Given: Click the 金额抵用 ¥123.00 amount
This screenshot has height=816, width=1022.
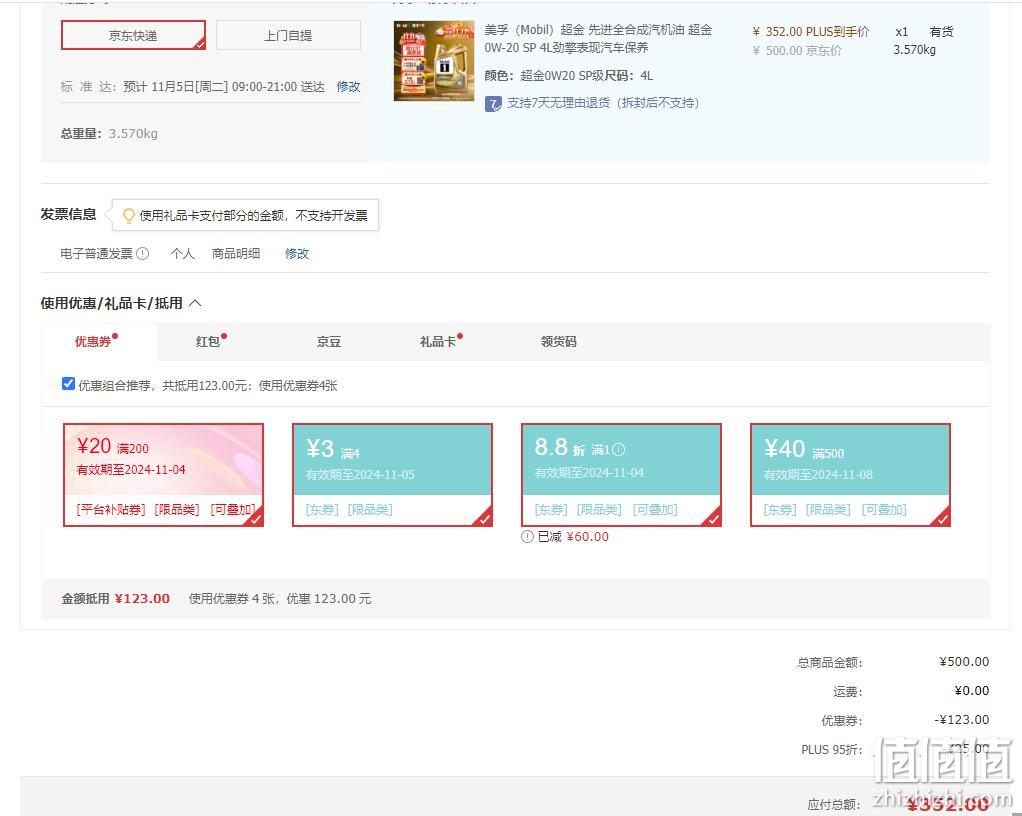Looking at the screenshot, I should point(142,598).
